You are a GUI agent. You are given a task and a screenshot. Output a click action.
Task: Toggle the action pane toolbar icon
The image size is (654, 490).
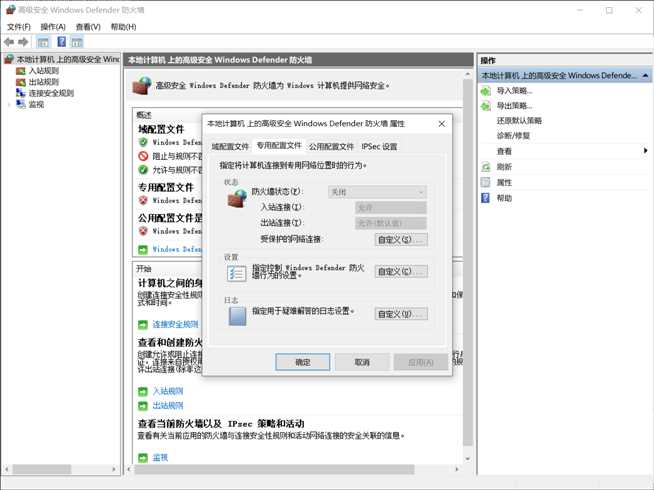pyautogui.click(x=77, y=42)
